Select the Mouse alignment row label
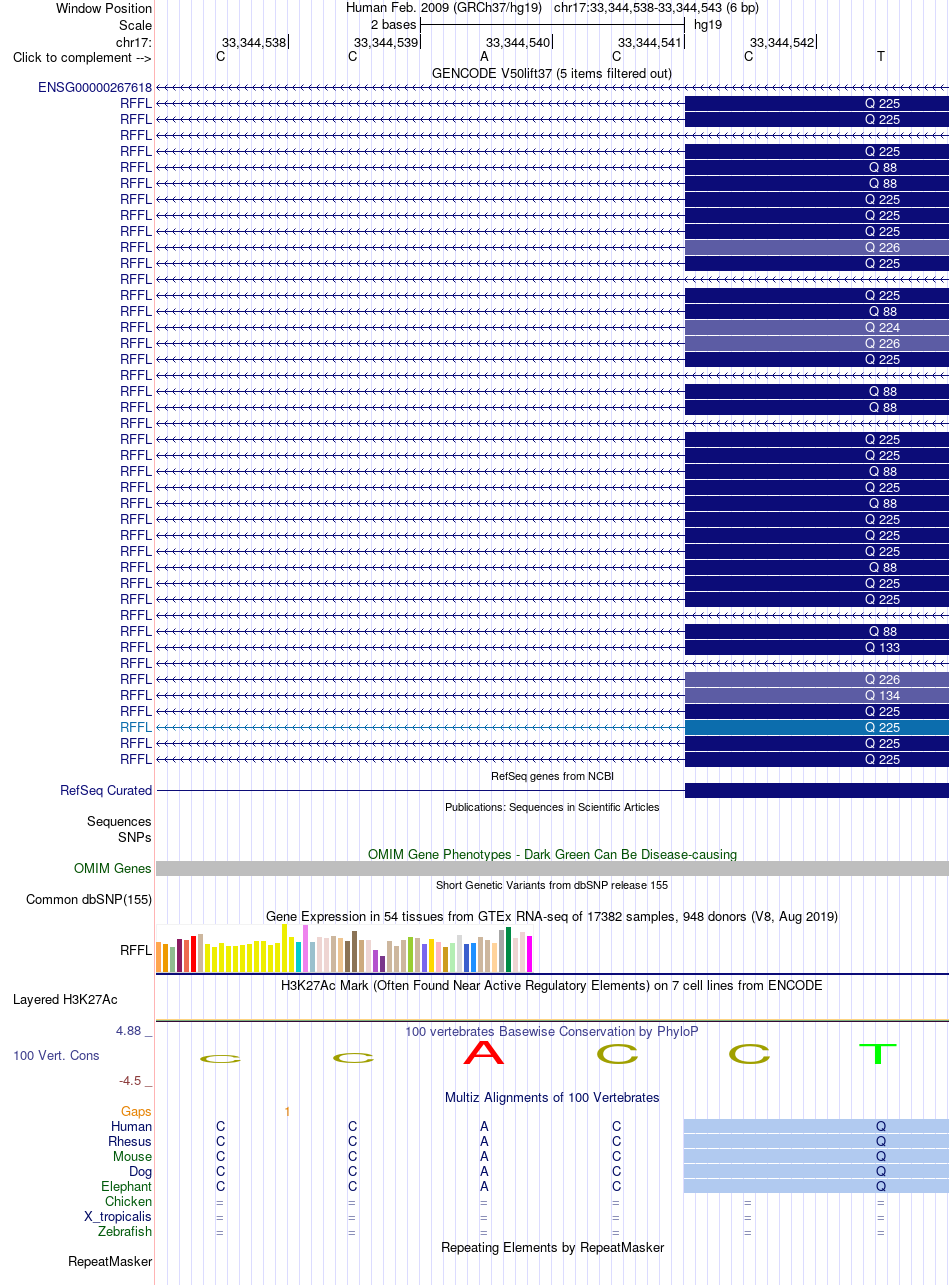The height and width of the screenshot is (1285, 950). 132,1156
